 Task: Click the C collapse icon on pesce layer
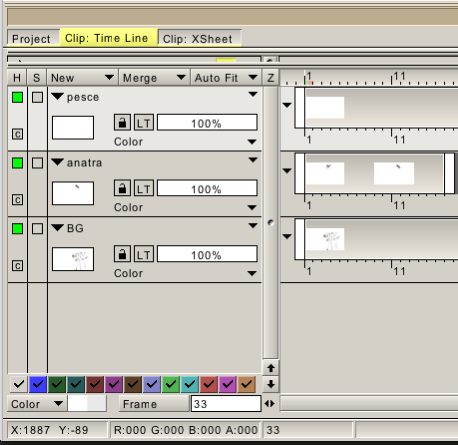pos(17,134)
